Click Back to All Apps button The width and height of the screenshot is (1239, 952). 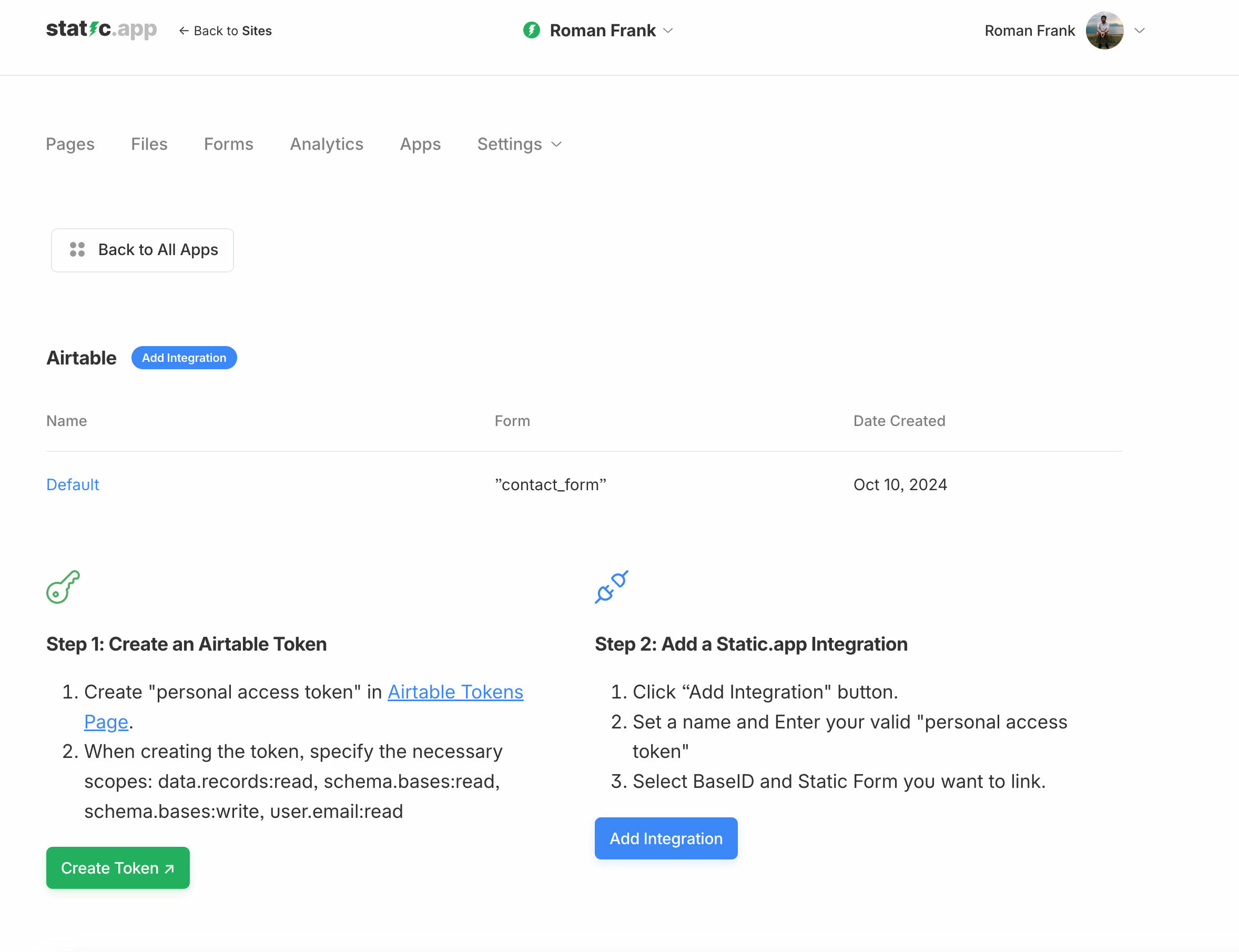(142, 250)
